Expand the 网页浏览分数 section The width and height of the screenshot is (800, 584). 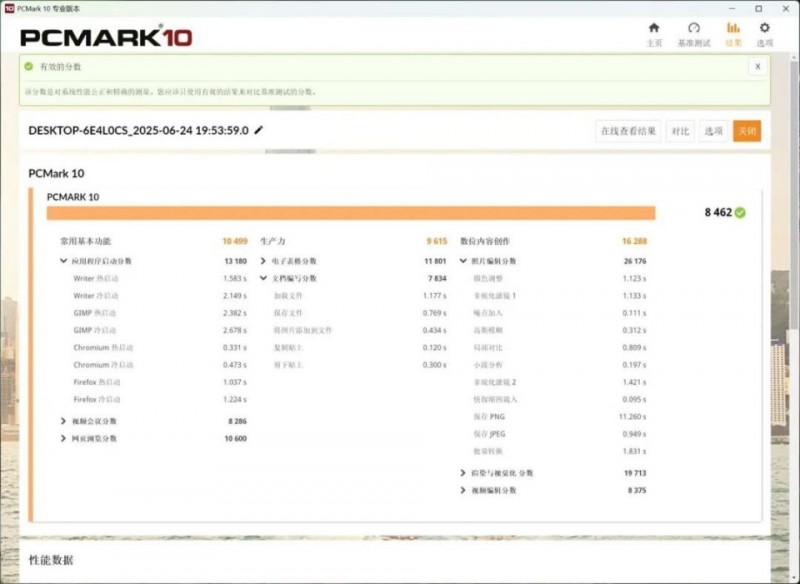(x=64, y=438)
